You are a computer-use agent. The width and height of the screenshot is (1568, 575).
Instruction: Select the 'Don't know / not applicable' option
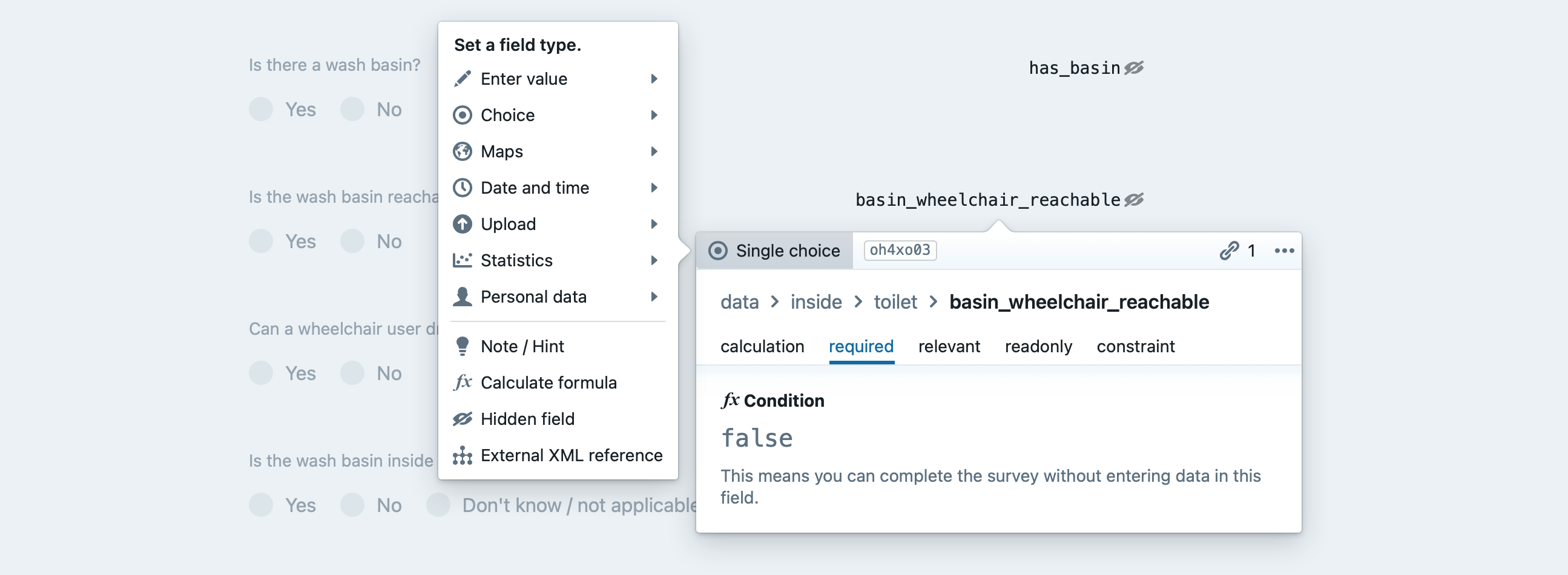coord(438,505)
